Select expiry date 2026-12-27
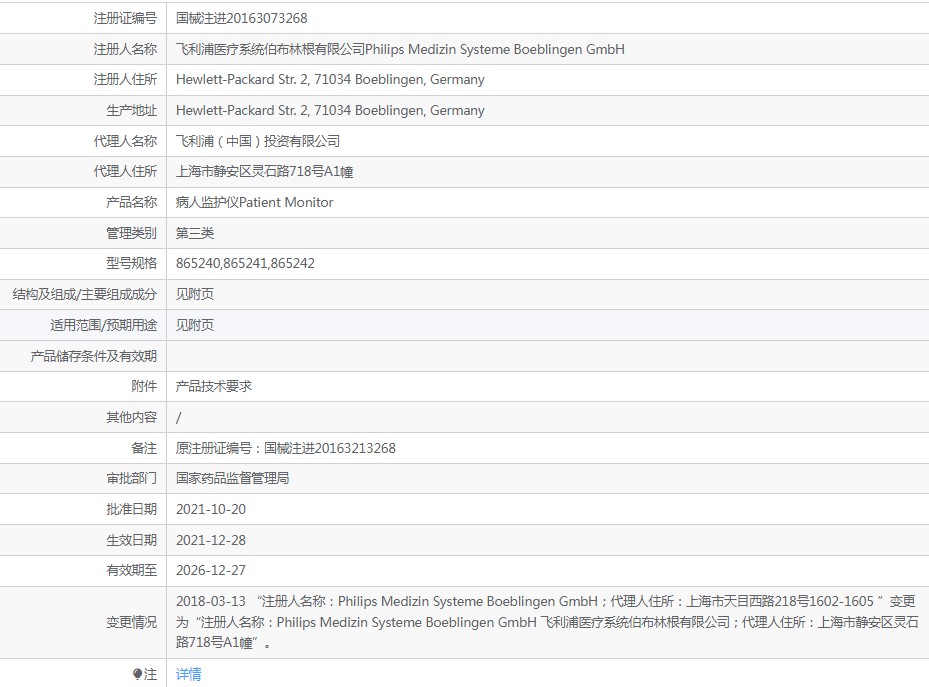The height and width of the screenshot is (687, 929). pyautogui.click(x=211, y=570)
